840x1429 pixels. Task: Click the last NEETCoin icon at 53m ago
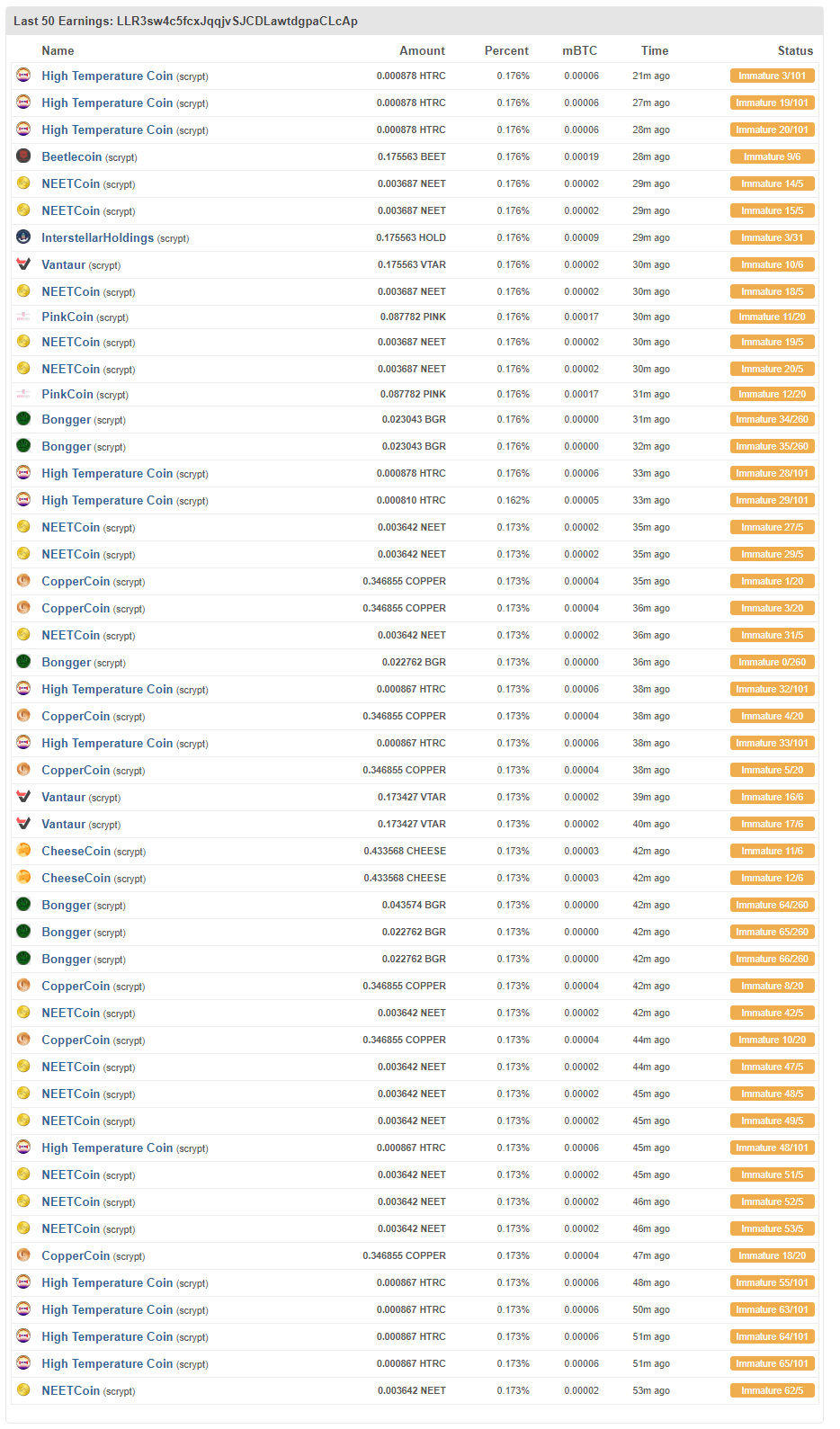click(23, 1390)
